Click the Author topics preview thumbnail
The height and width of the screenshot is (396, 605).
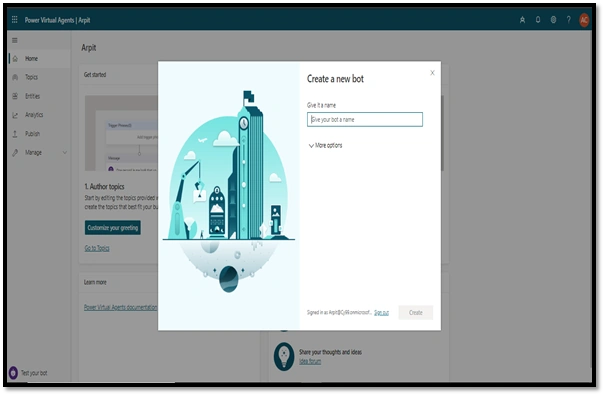point(121,133)
